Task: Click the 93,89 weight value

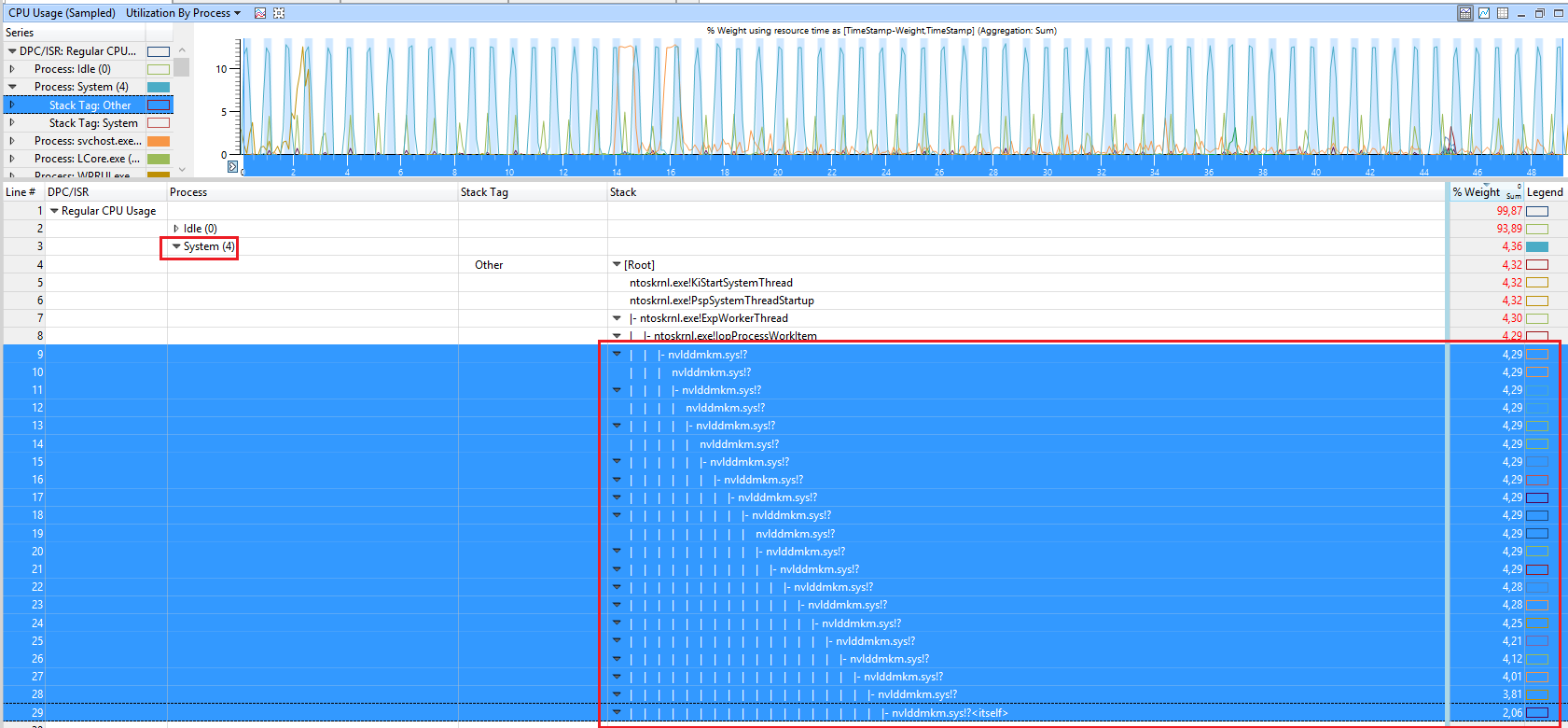Action: (1509, 229)
